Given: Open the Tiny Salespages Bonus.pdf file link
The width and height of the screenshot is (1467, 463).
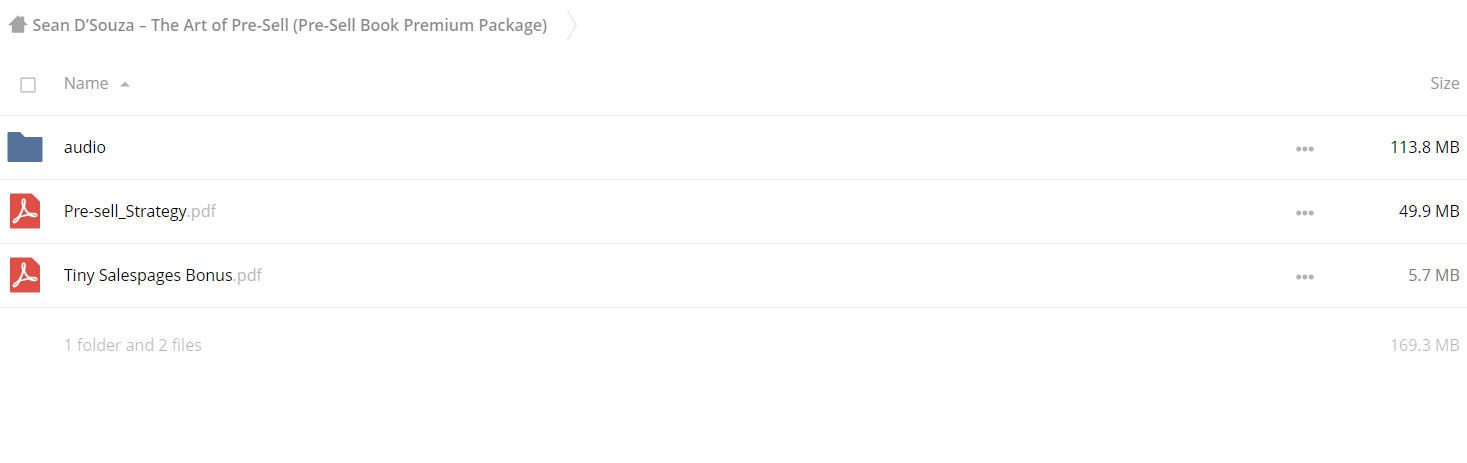Looking at the screenshot, I should coord(163,275).
